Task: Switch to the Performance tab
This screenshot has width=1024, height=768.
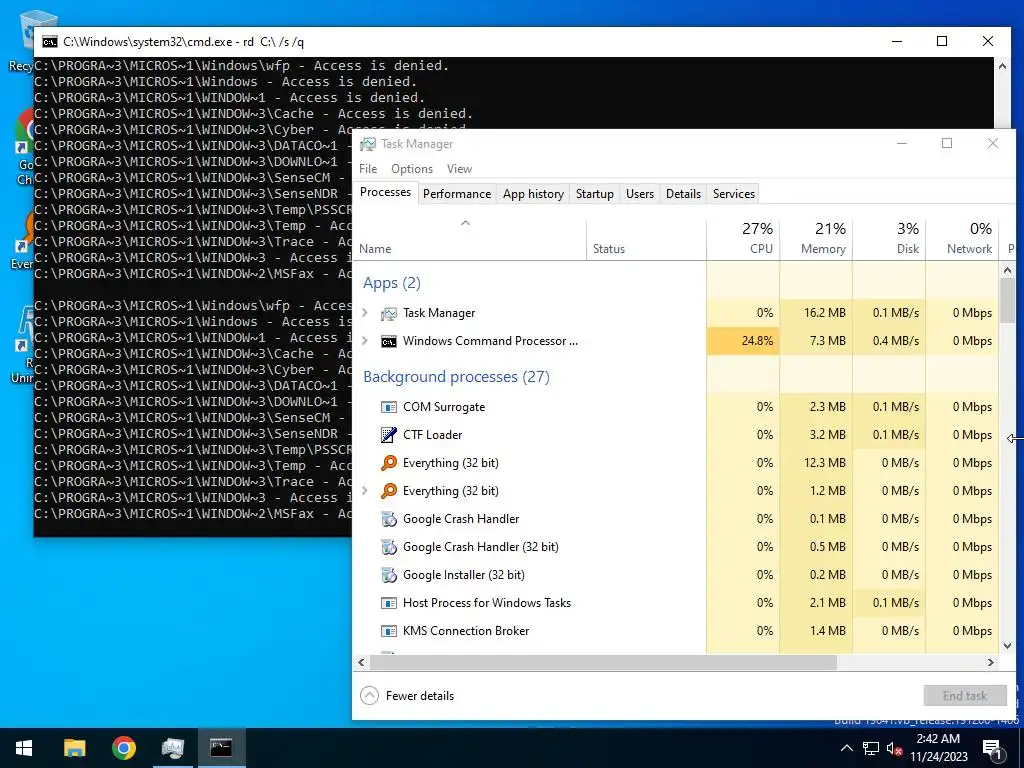Action: pos(457,194)
